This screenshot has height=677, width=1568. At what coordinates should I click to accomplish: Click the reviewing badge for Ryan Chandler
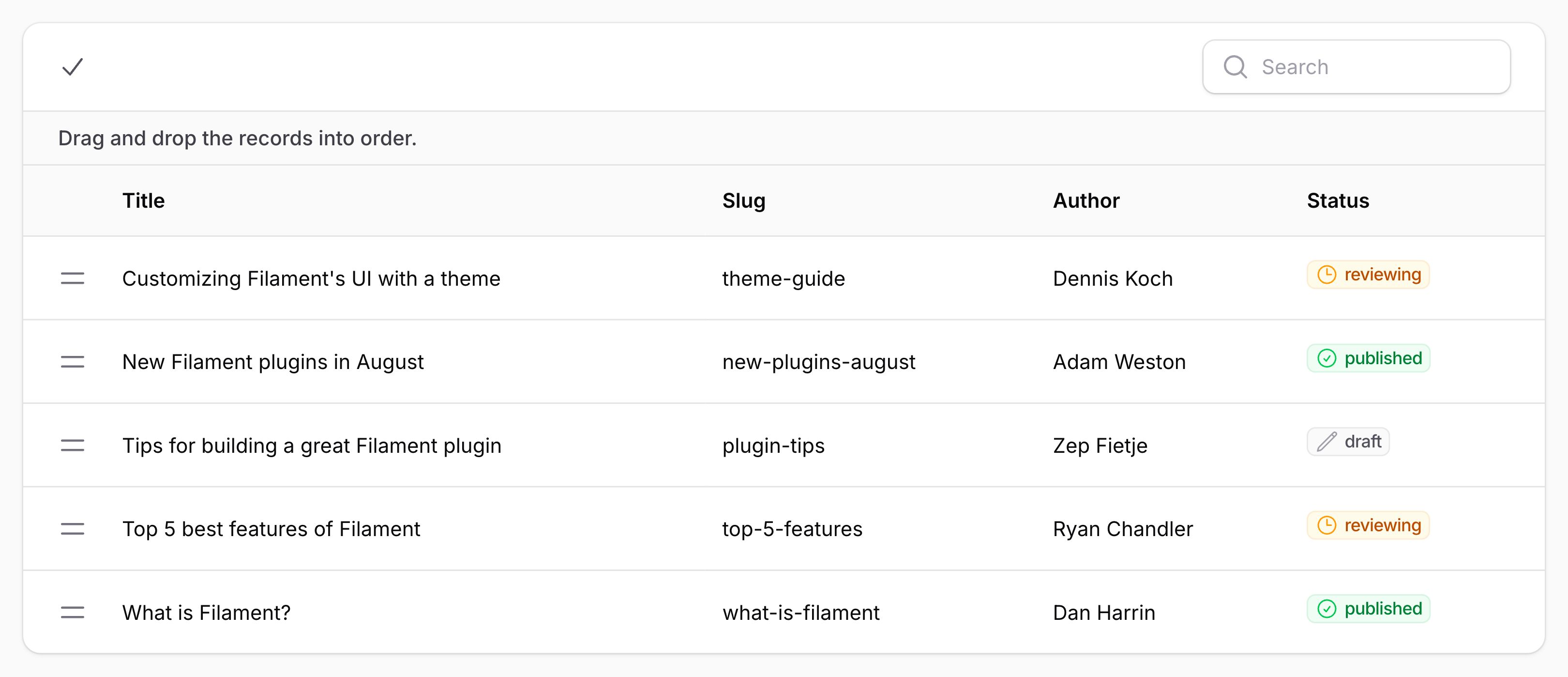click(x=1368, y=525)
